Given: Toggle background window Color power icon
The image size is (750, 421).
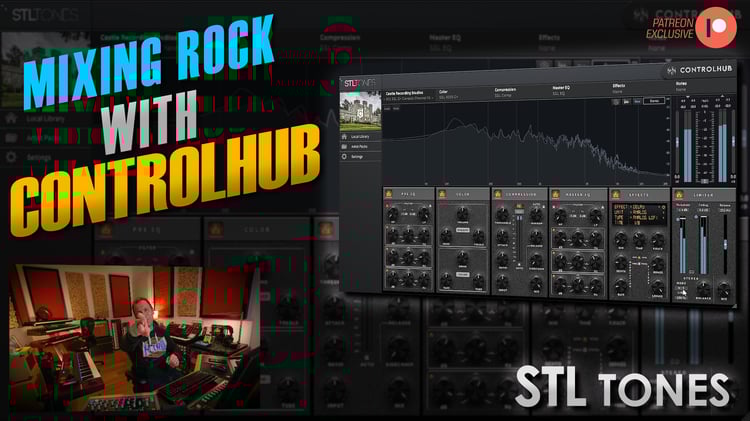Looking at the screenshot, I should click(x=216, y=230).
